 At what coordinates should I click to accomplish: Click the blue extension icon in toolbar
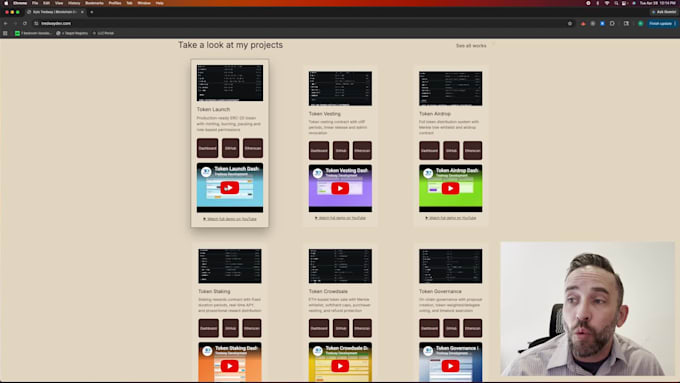coord(602,23)
